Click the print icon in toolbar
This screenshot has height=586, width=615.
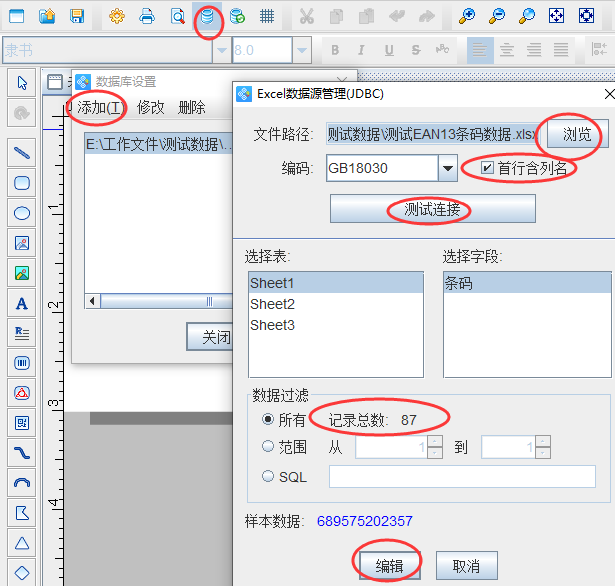tap(147, 16)
